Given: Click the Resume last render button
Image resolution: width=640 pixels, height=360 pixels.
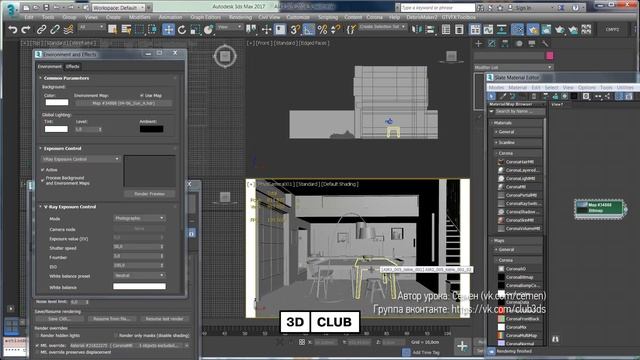Looking at the screenshot, I should point(164,319).
